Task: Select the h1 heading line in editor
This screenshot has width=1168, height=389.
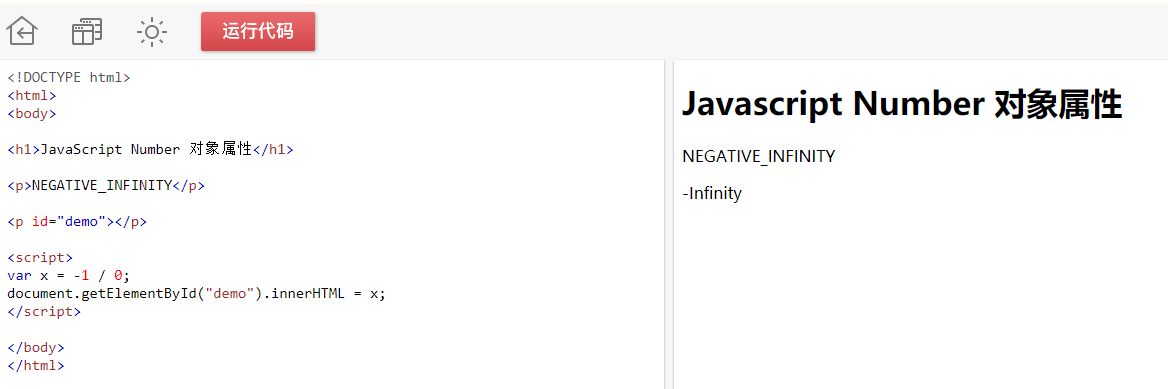Action: coord(150,150)
